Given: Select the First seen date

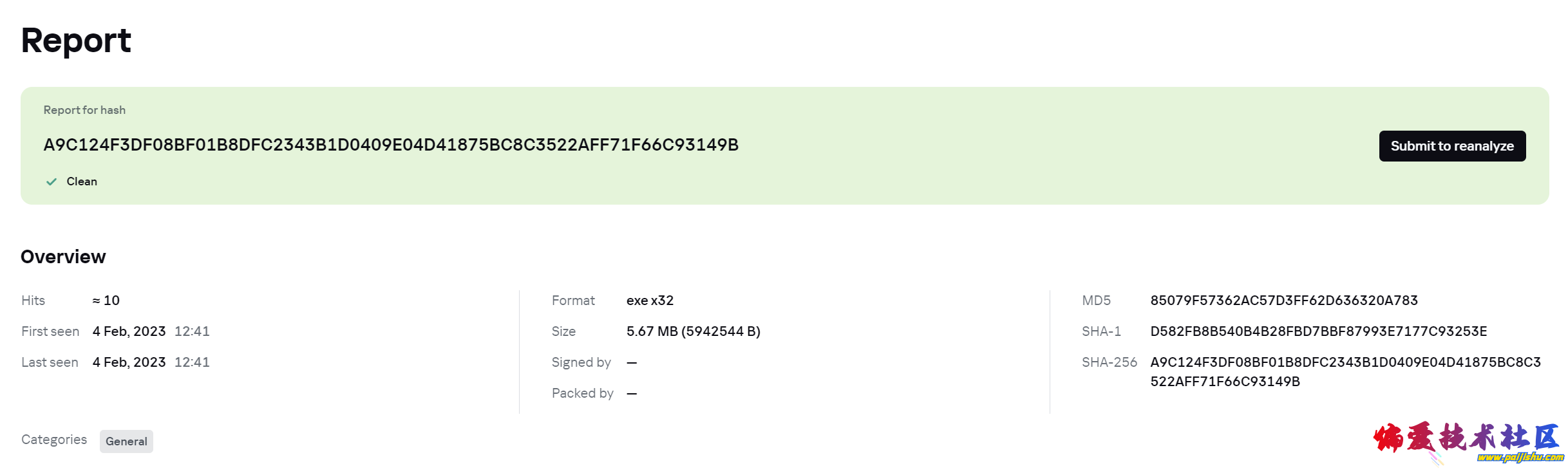Looking at the screenshot, I should click(129, 331).
